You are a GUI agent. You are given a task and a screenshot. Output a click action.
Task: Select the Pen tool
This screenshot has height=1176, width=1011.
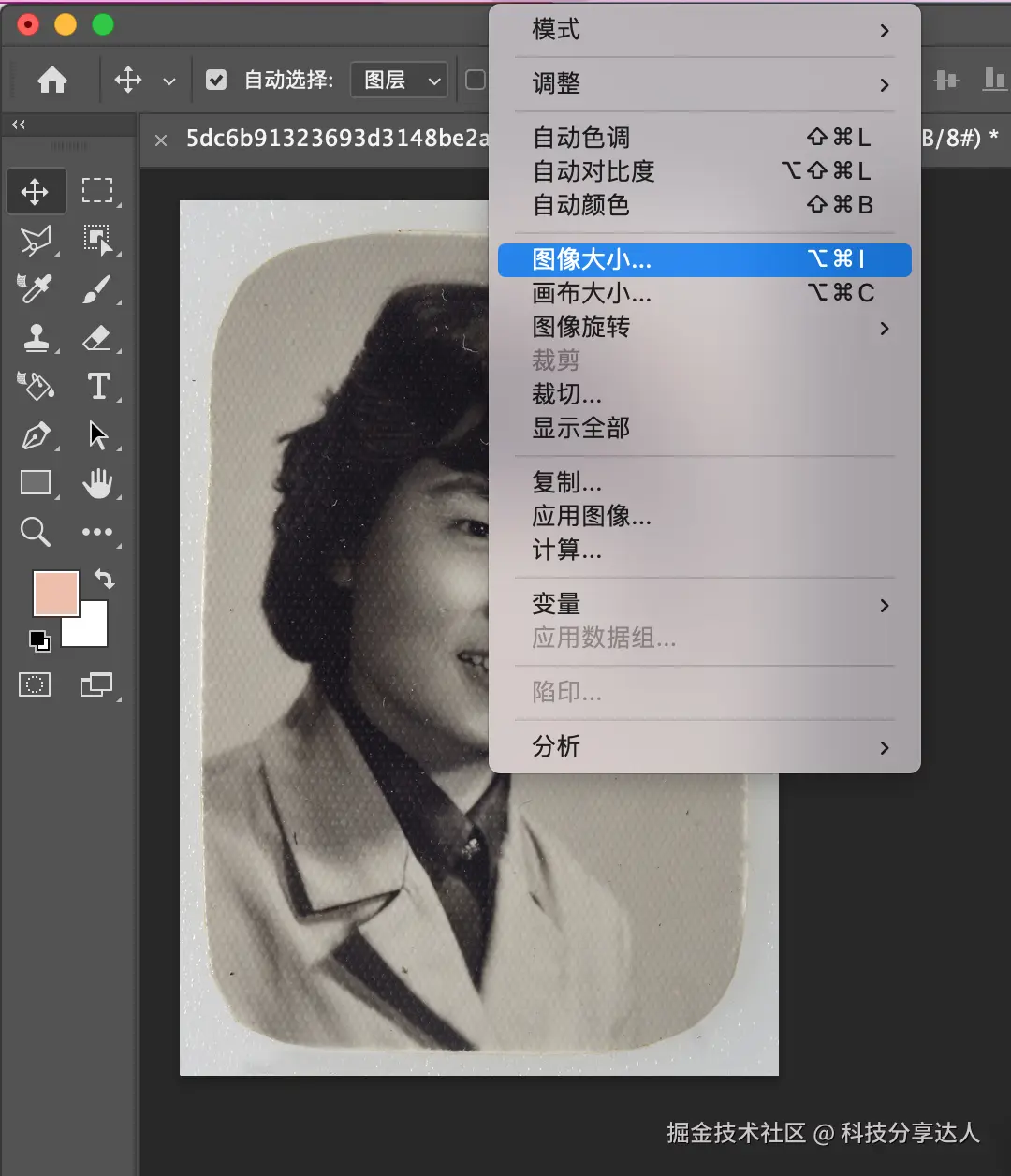pos(36,435)
